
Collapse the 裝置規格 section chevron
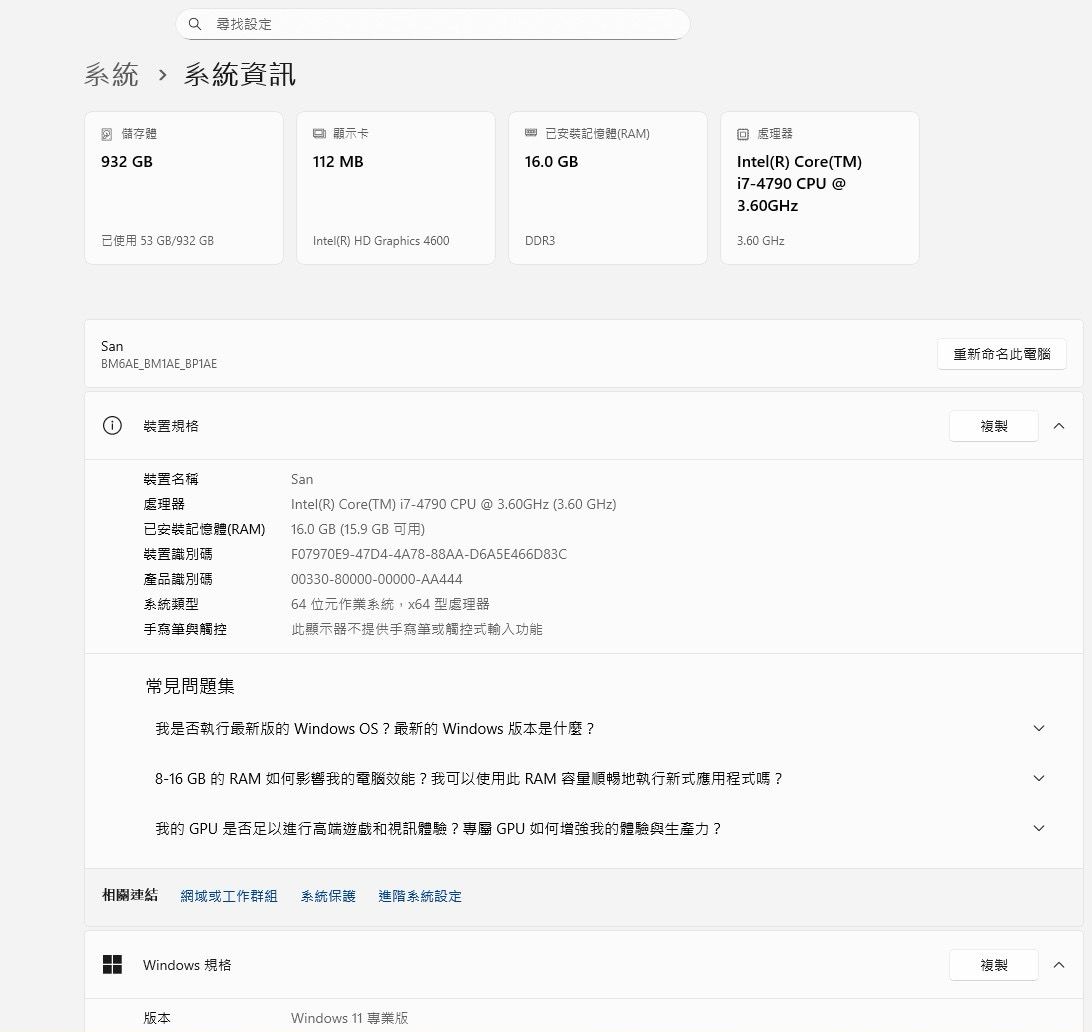[x=1059, y=426]
